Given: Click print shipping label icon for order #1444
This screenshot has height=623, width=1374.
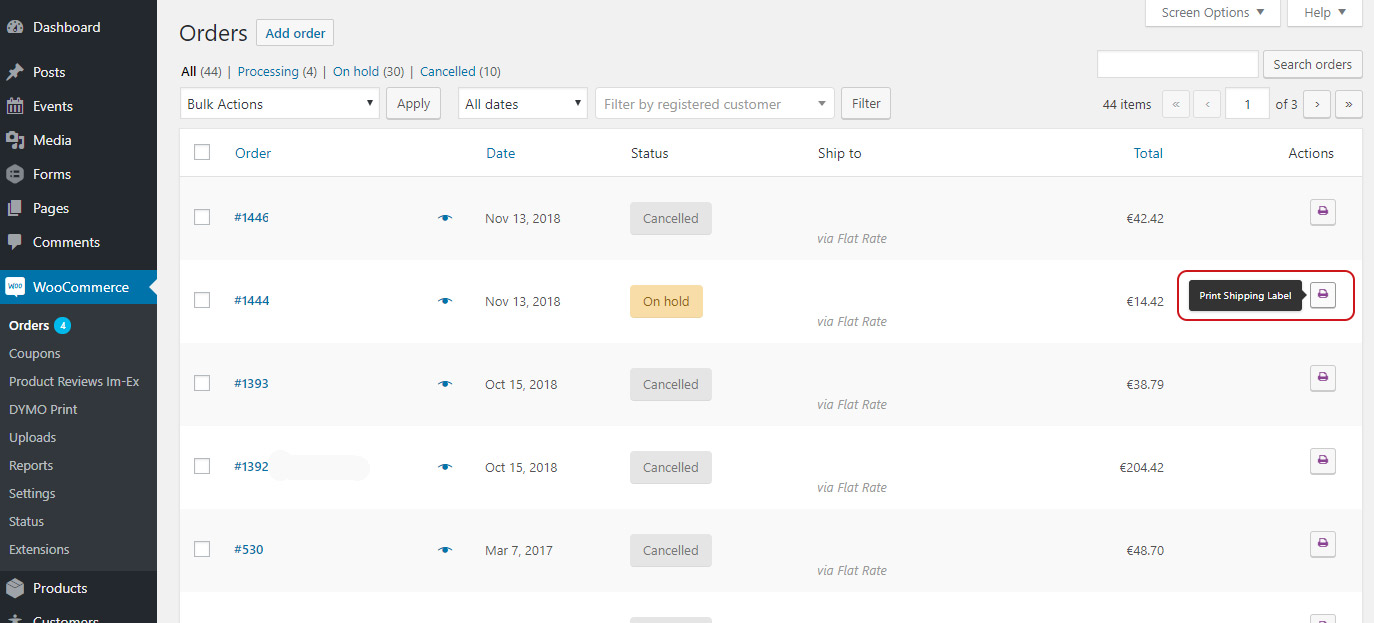Looking at the screenshot, I should pos(1322,295).
